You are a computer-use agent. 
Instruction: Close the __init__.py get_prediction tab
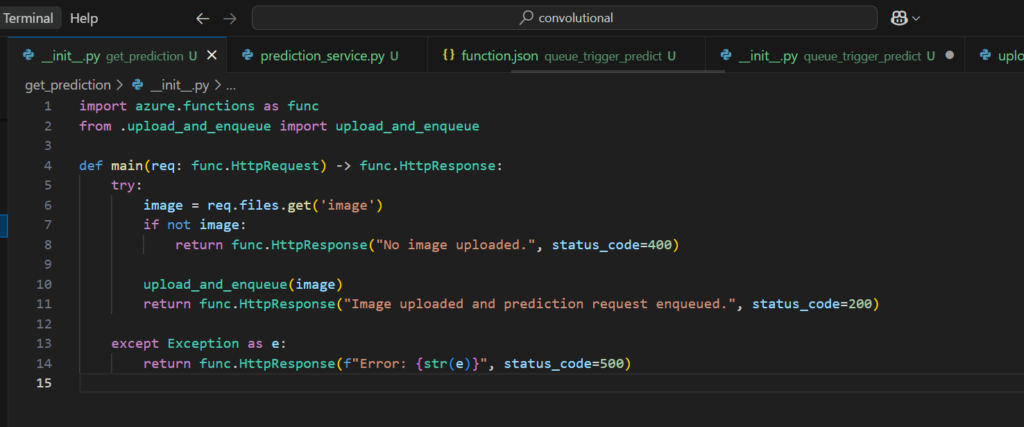[x=212, y=55]
